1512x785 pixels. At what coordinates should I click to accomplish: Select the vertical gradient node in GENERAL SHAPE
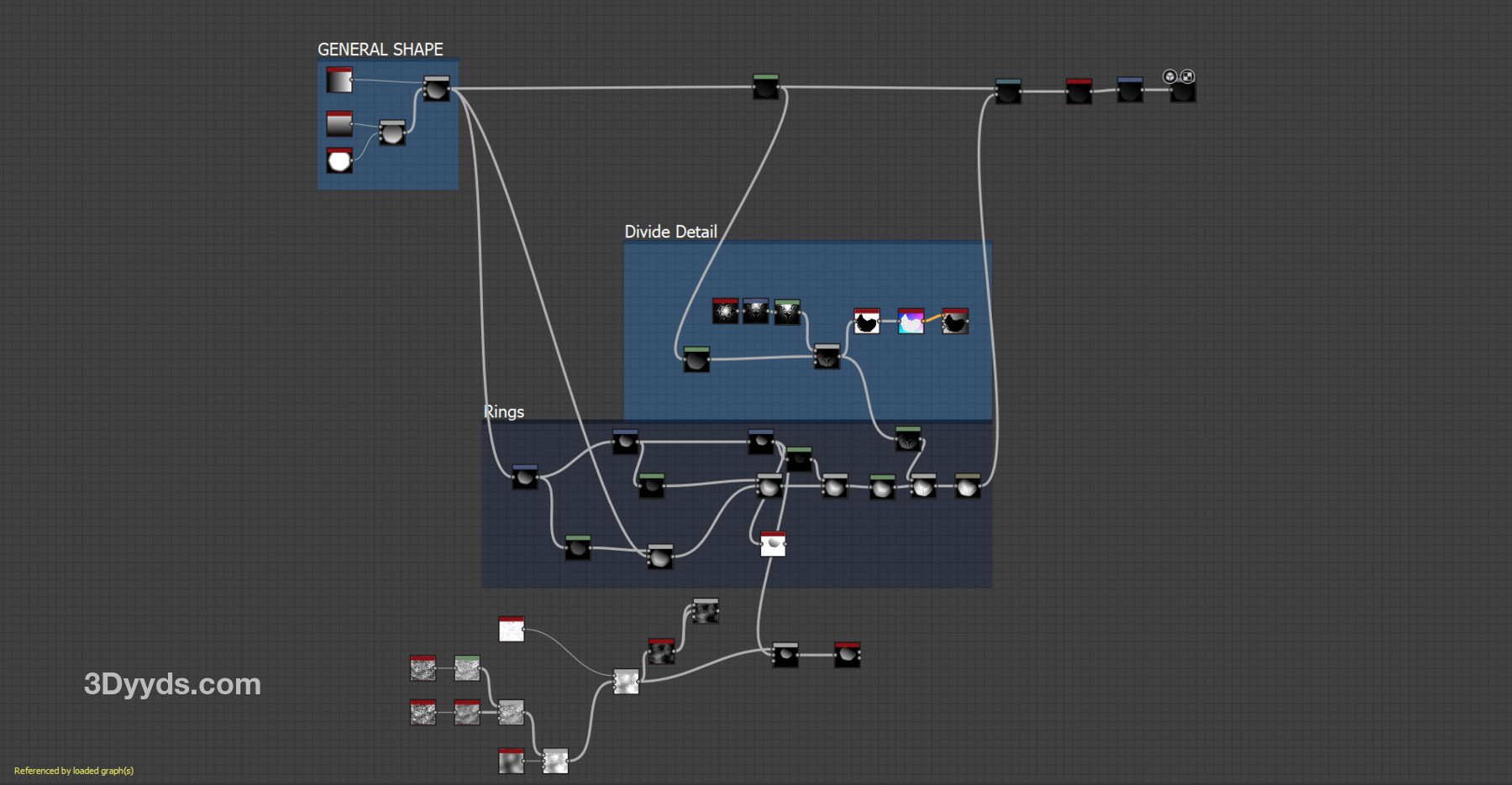tap(339, 124)
